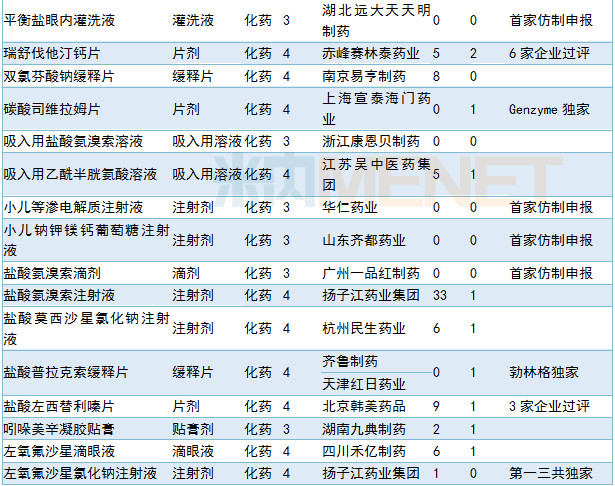
Task: Click 片剂 in 瑞舒伐他汀钙片 row
Action: (x=186, y=53)
